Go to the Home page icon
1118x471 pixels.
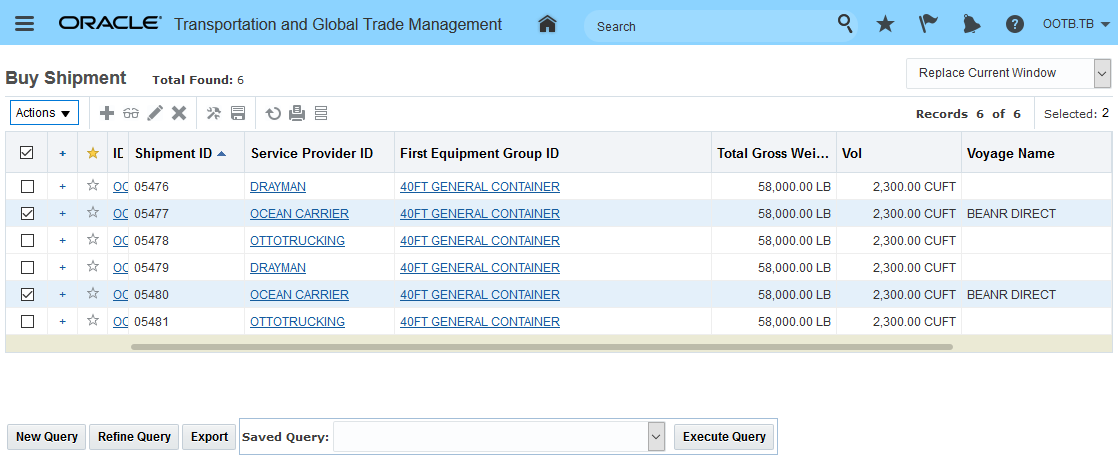click(x=547, y=24)
